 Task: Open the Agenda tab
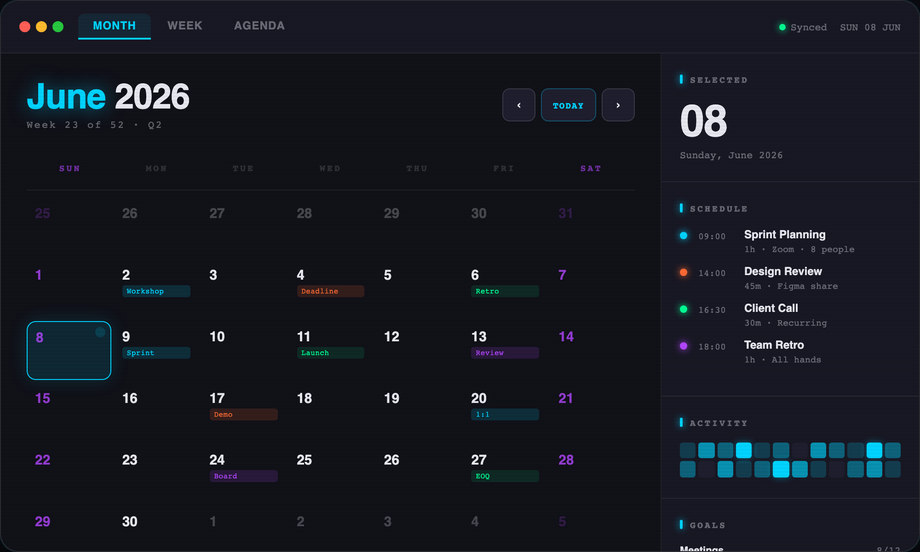pyautogui.click(x=259, y=26)
